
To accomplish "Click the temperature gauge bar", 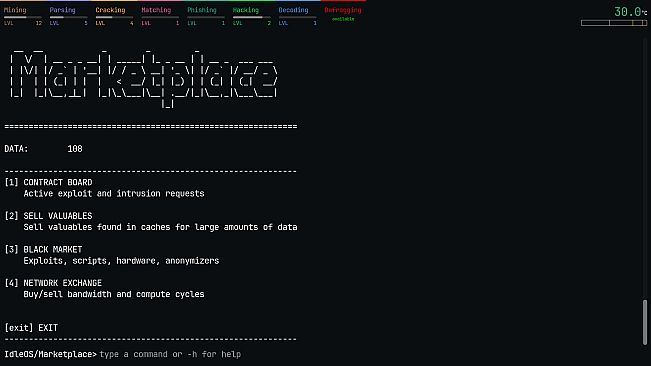I will [x=614, y=23].
